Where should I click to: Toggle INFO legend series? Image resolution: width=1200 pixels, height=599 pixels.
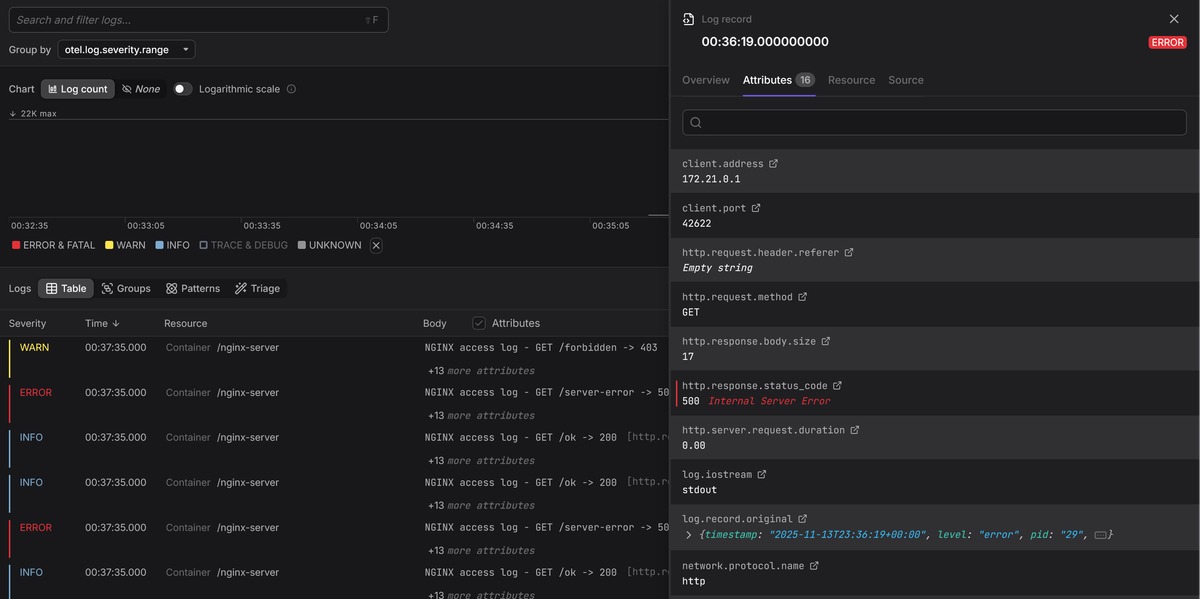coord(172,245)
